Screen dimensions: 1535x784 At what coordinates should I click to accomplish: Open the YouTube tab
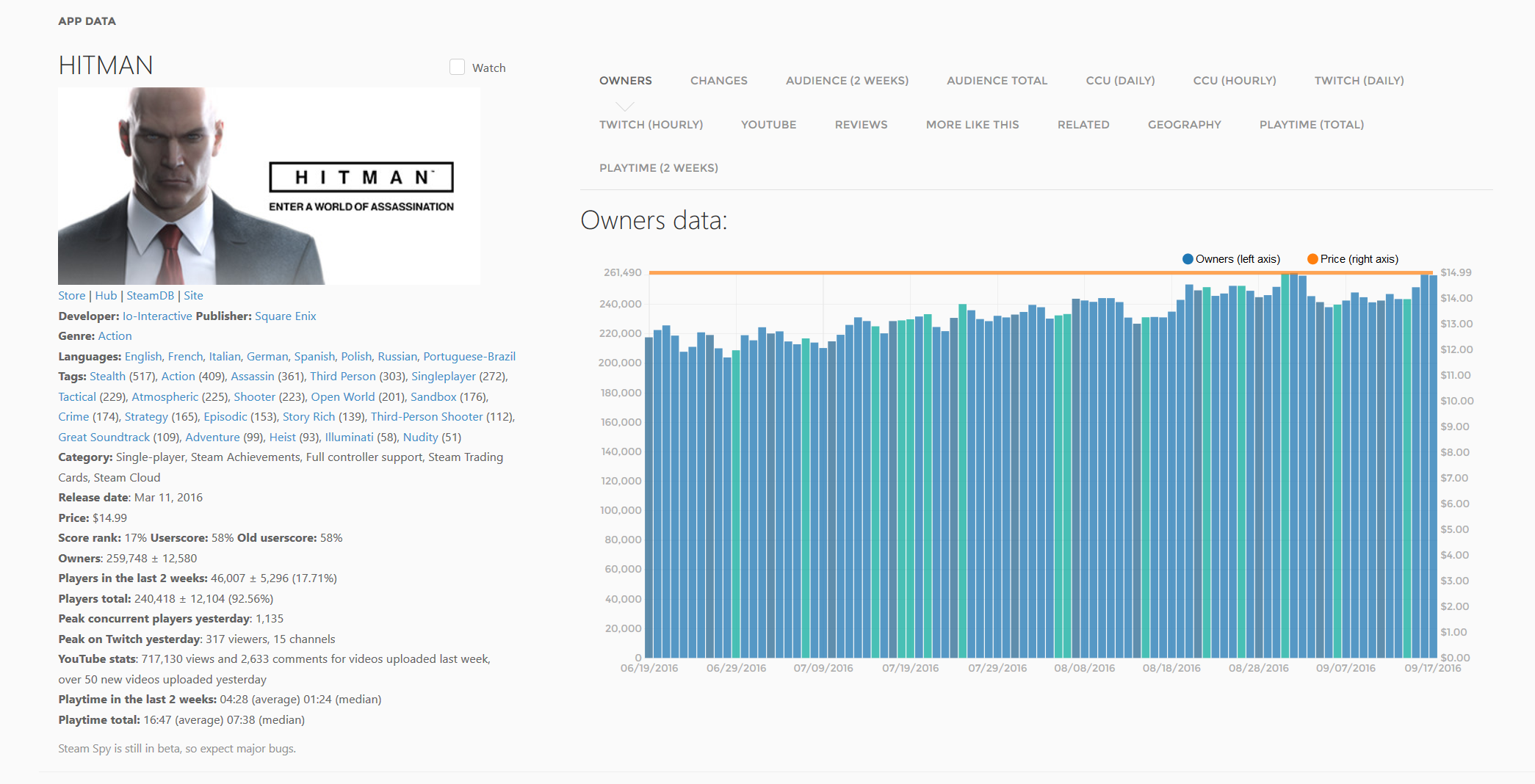(768, 125)
